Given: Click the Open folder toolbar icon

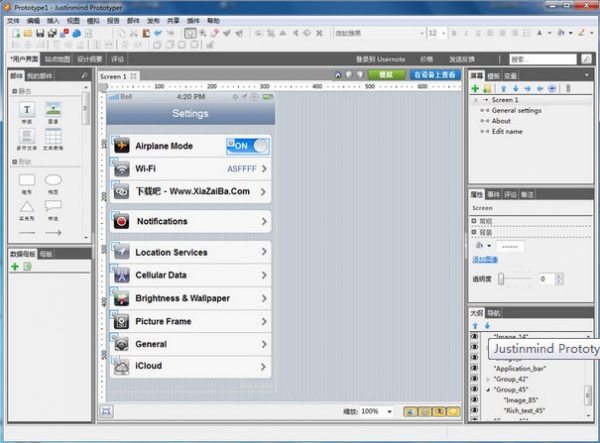Looking at the screenshot, I should pyautogui.click(x=28, y=33).
